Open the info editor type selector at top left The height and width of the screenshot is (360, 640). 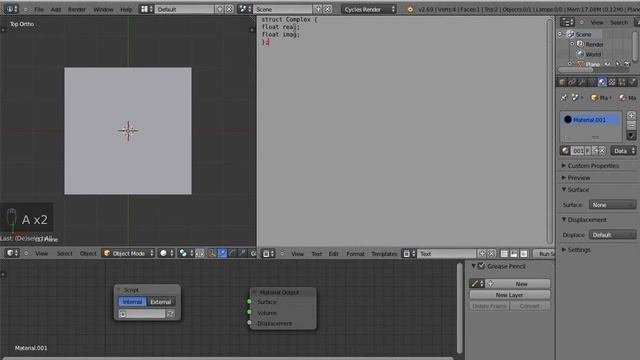tap(11, 9)
